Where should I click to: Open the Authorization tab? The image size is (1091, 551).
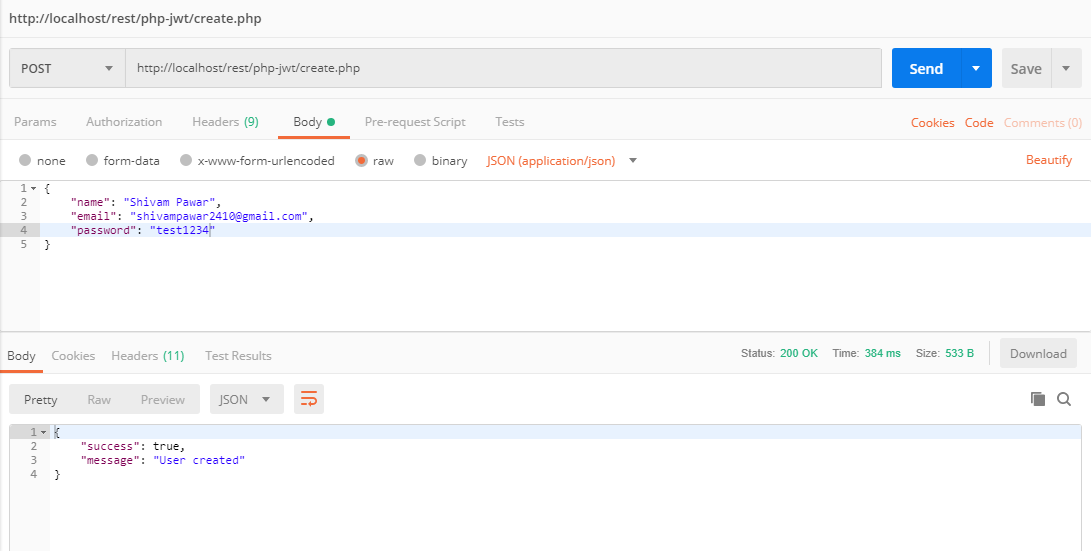(x=124, y=122)
